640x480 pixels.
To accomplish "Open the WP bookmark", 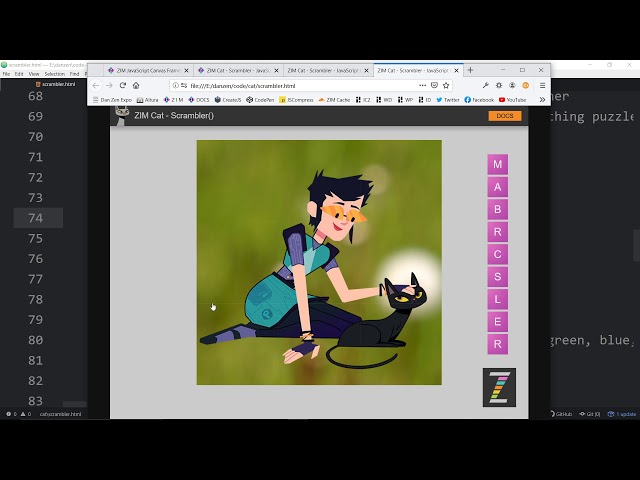I will click(405, 100).
